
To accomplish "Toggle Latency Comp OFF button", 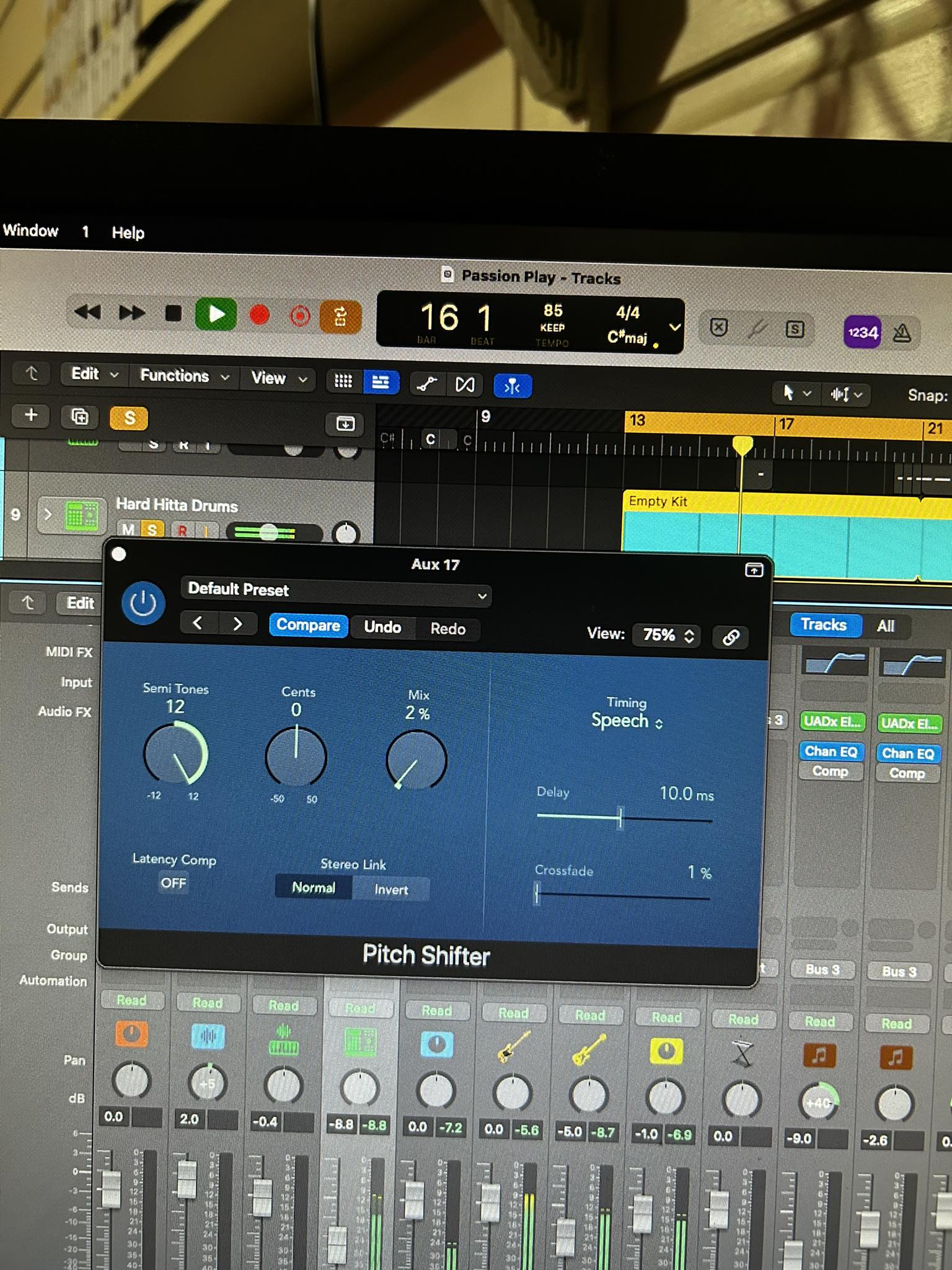I will (174, 882).
